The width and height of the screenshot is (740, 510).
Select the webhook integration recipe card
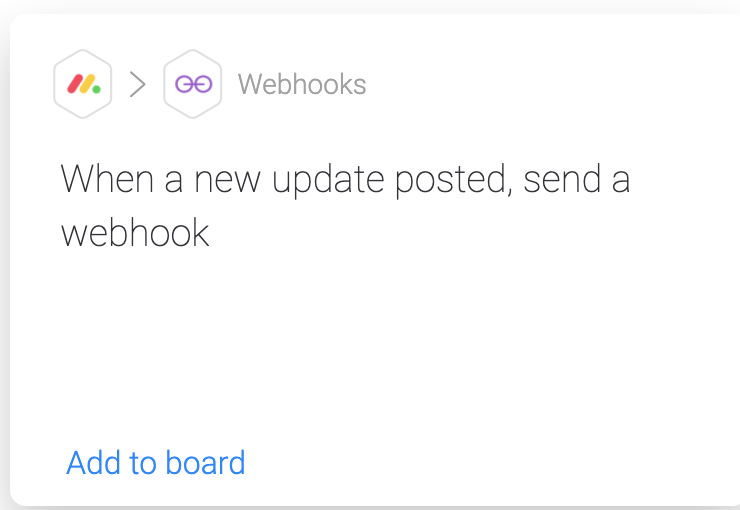click(x=375, y=259)
